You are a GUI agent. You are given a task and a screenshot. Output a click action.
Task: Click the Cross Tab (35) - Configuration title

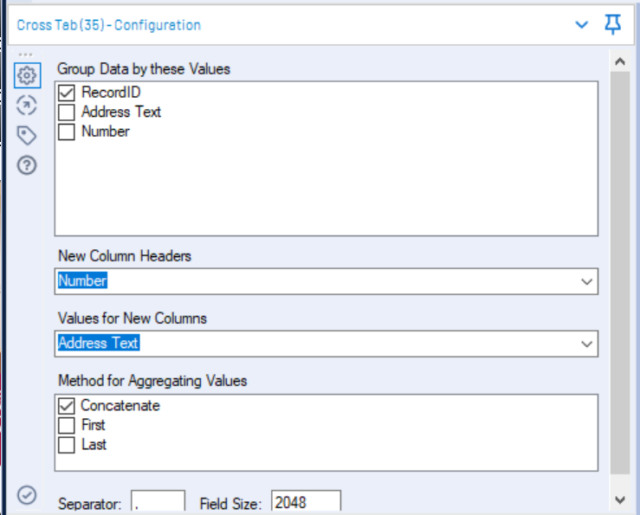pyautogui.click(x=109, y=25)
